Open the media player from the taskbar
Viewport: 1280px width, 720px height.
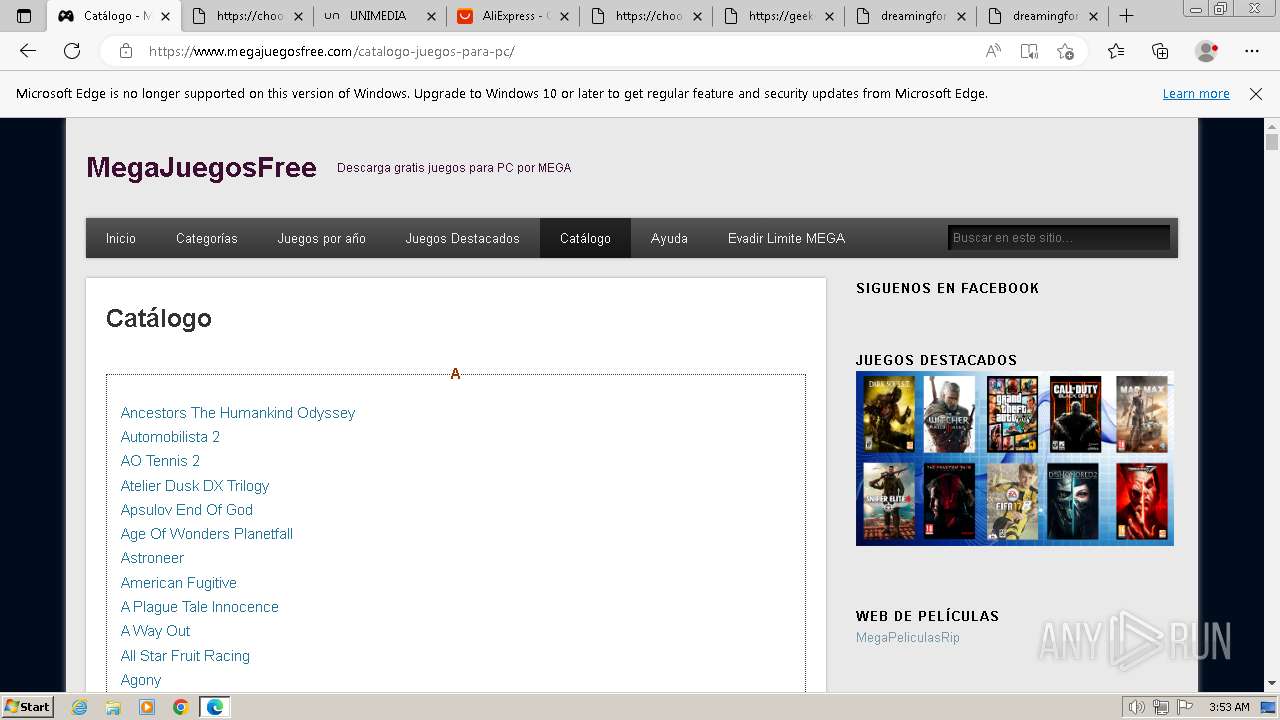click(x=147, y=707)
